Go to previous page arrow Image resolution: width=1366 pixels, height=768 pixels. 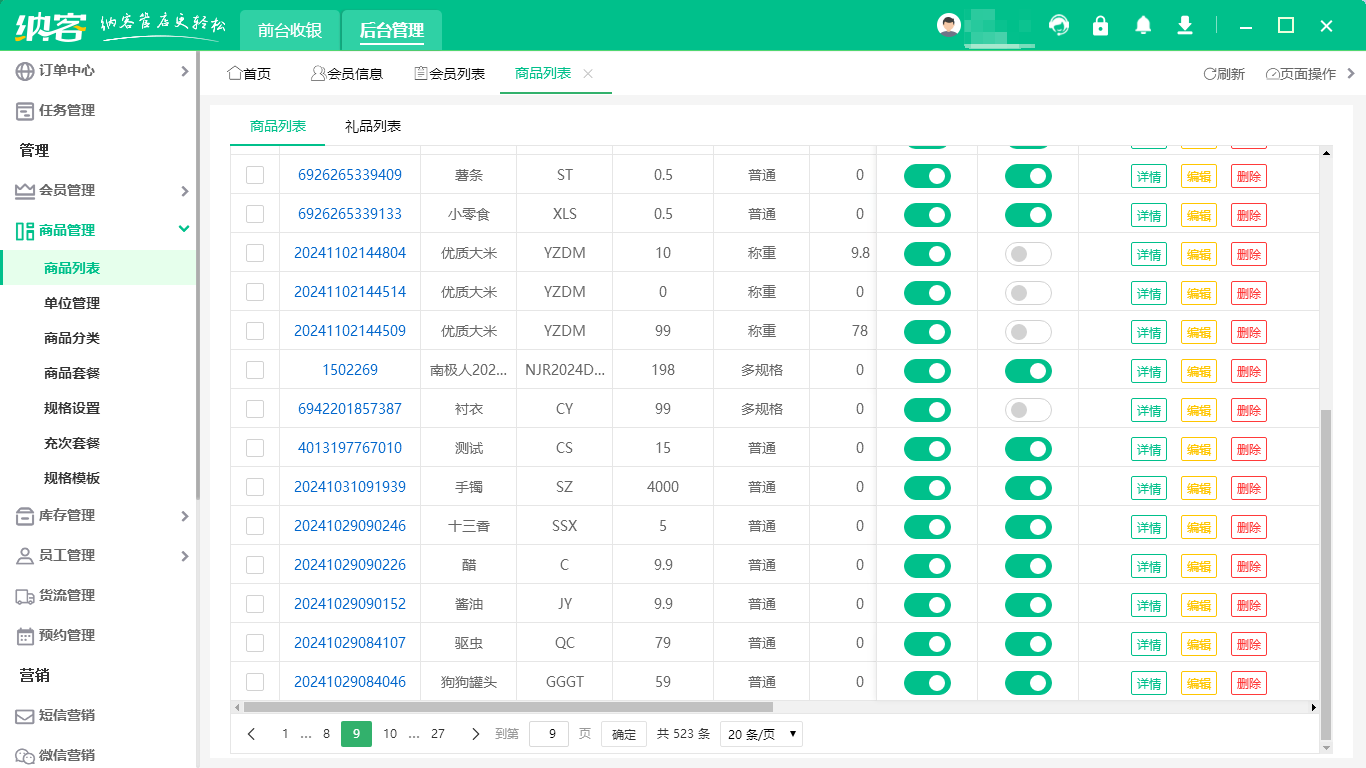click(x=251, y=734)
